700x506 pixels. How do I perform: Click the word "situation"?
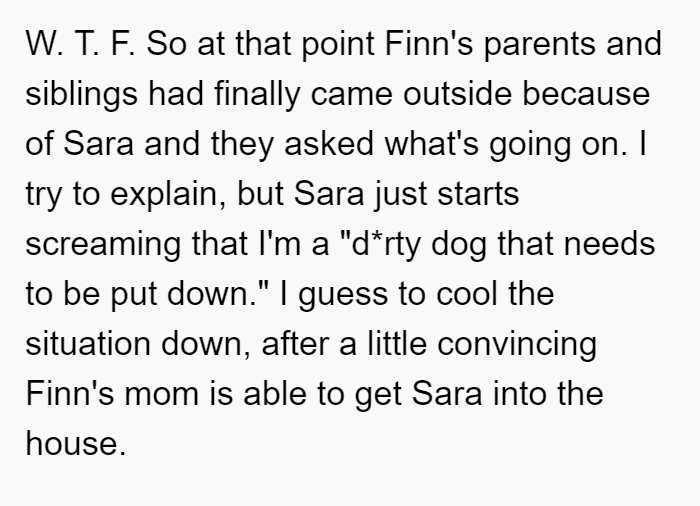(x=88, y=344)
